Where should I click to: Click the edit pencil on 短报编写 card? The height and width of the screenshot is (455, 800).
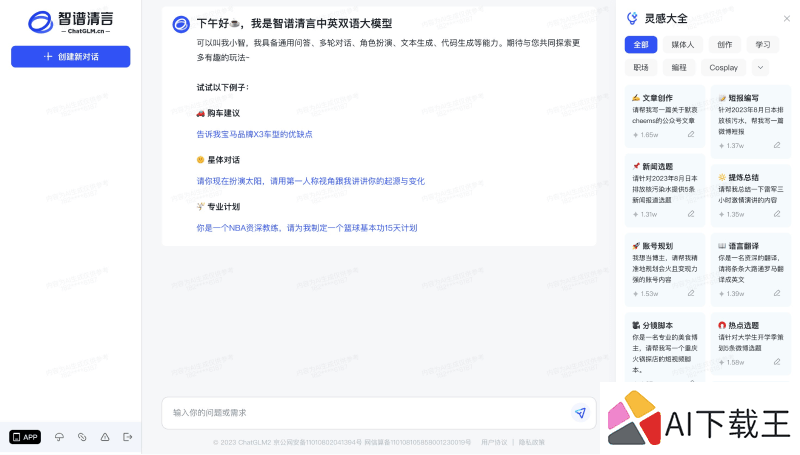[x=777, y=145]
